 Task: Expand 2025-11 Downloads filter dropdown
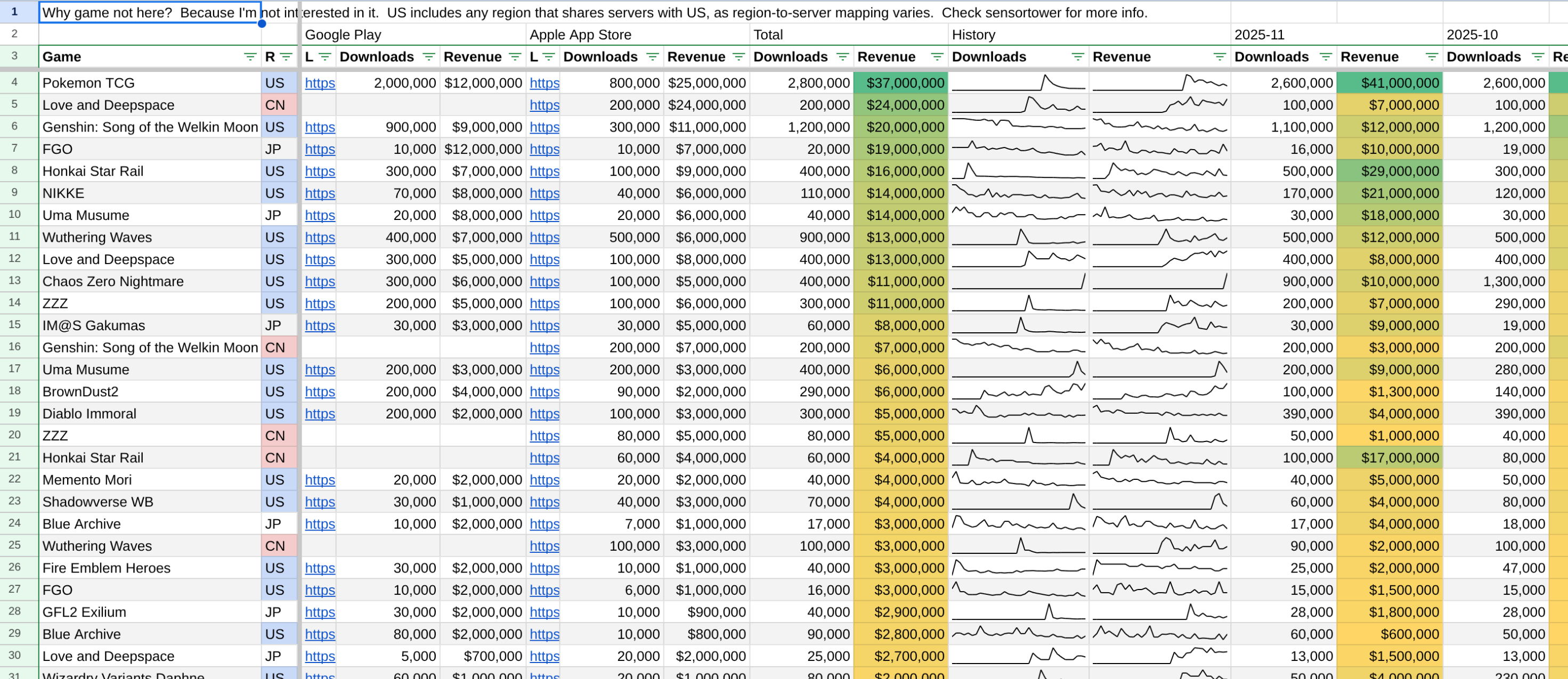(x=1326, y=57)
